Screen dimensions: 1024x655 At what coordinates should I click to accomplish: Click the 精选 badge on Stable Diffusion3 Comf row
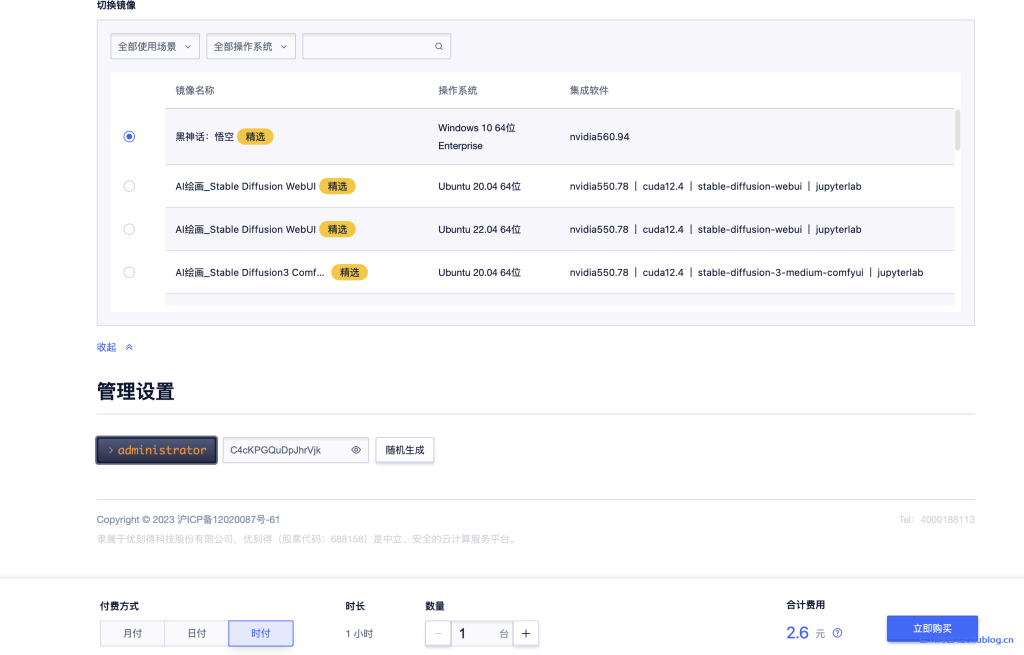pyautogui.click(x=349, y=271)
